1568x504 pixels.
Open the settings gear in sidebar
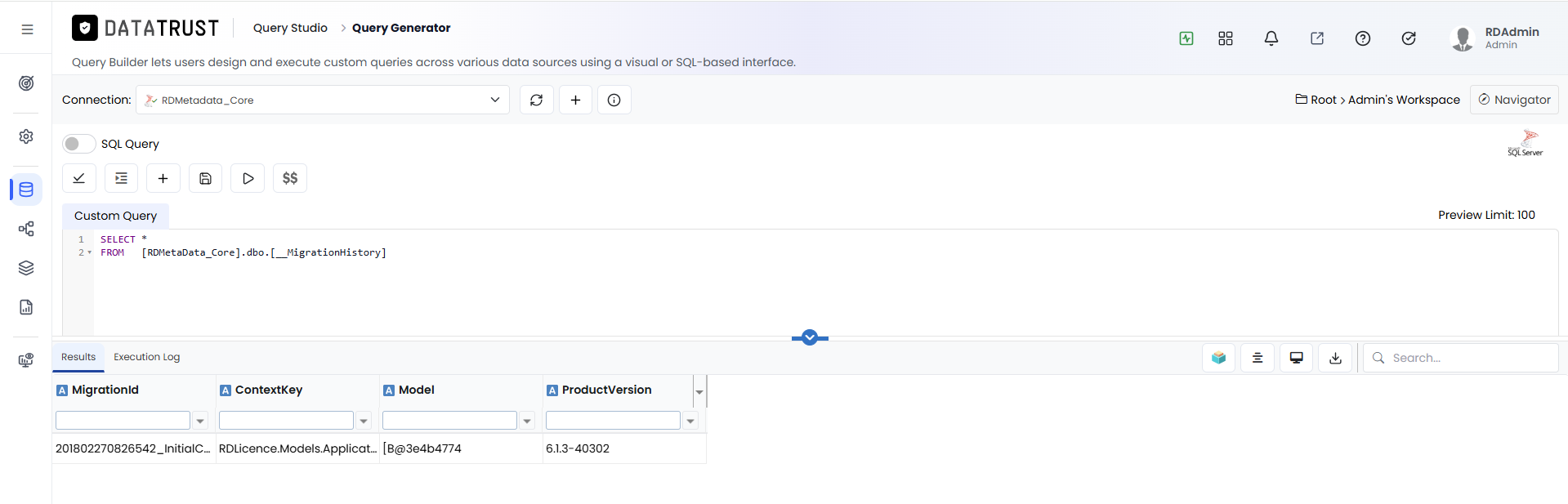tap(26, 136)
